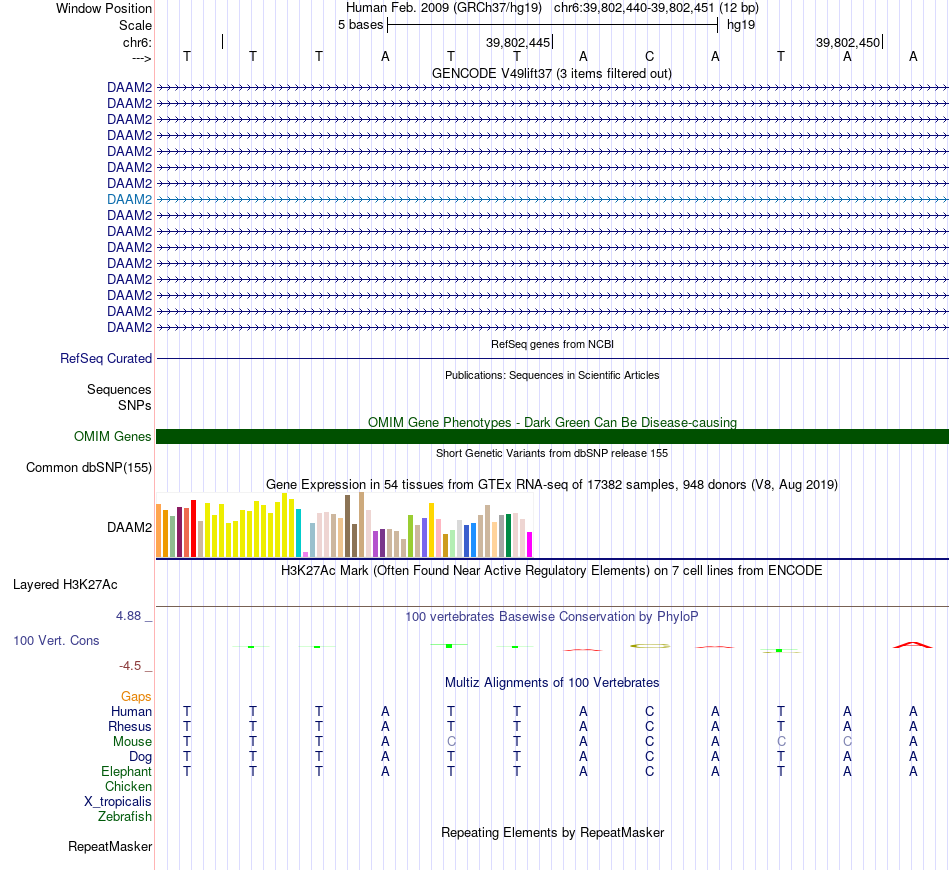950x870 pixels.
Task: Open the 100 Vert. Cons track label
Action: 56,640
